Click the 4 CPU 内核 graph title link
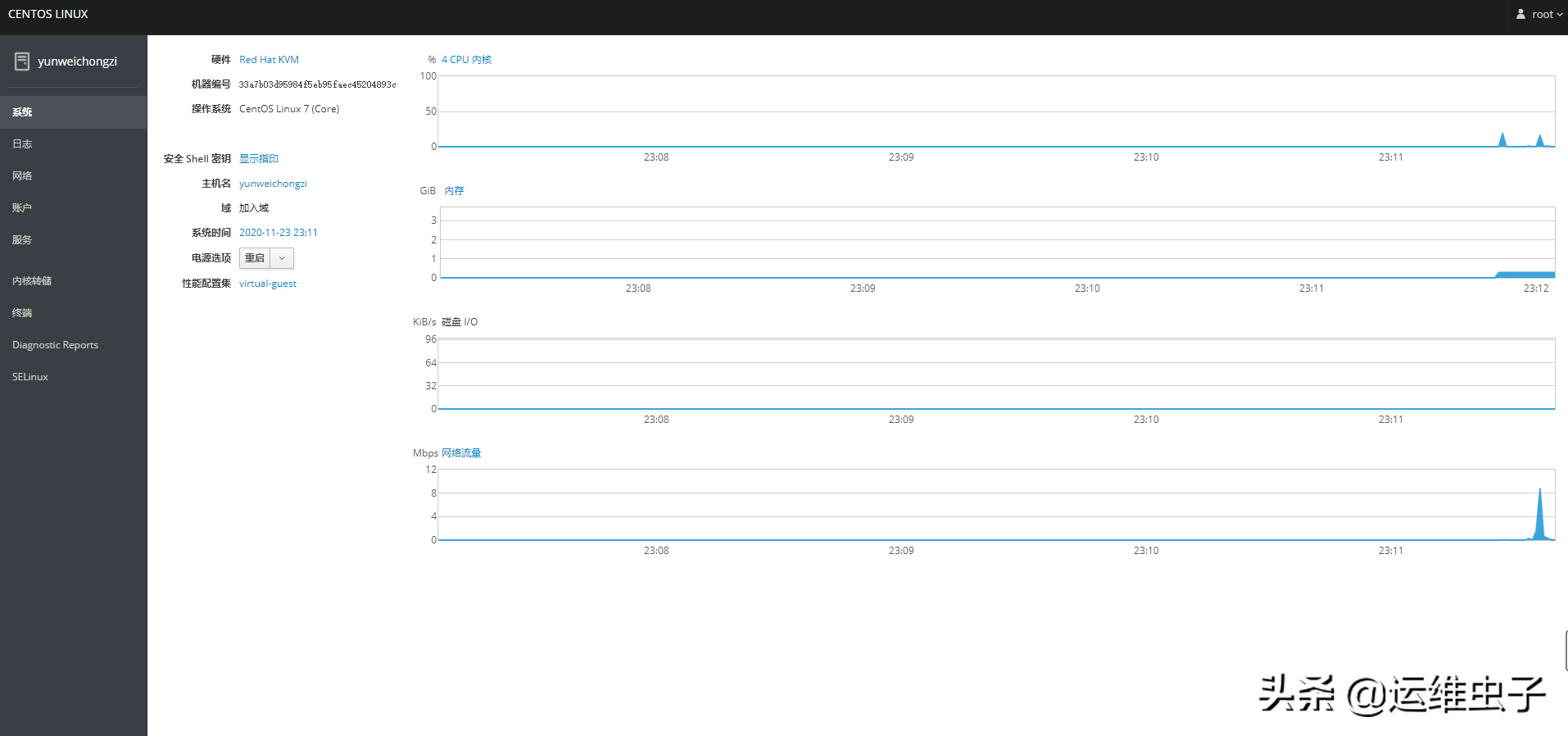The width and height of the screenshot is (1568, 736). click(466, 60)
